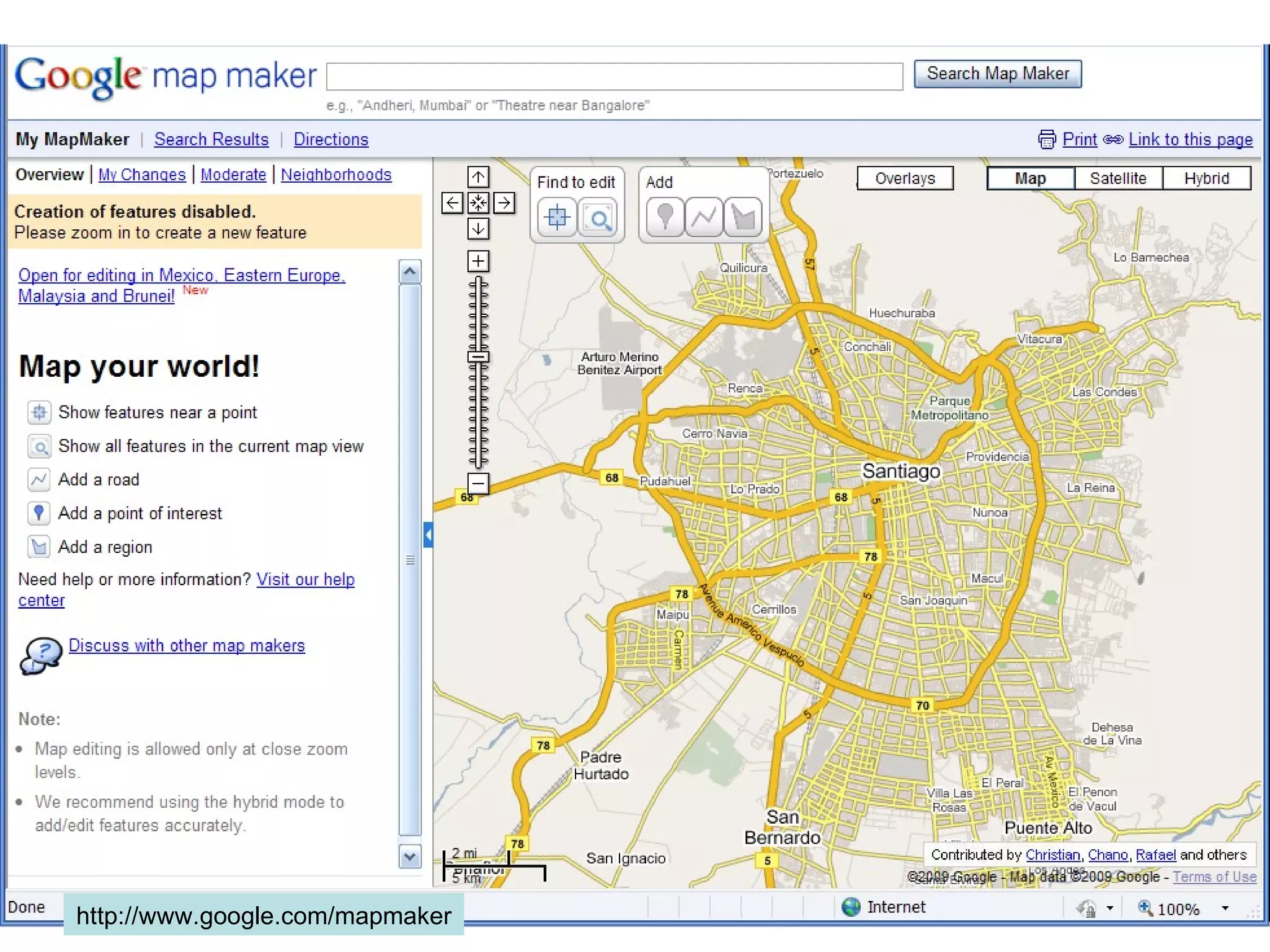Pan the map right with the arrow
Screen dimensions: 1270x952
504,203
